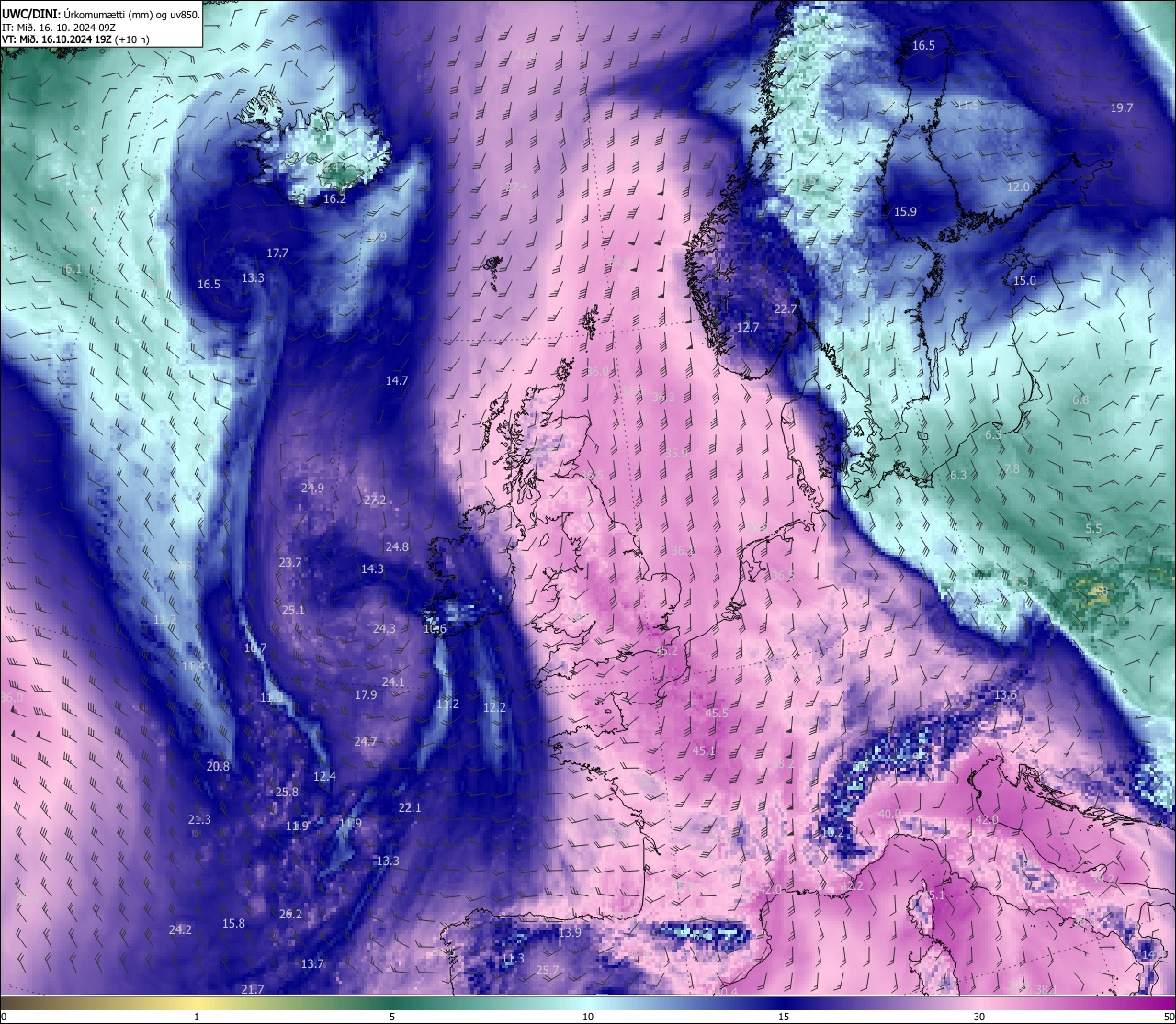
Task: Click the 17.7 value label
Action: [x=277, y=253]
